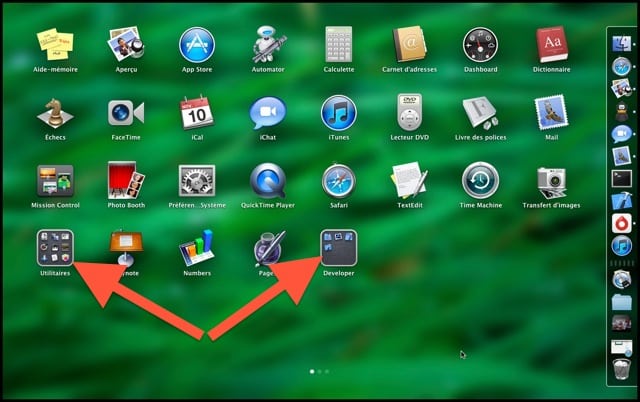The height and width of the screenshot is (402, 640).
Task: Open iChat bubble in Dock
Action: coord(621,133)
